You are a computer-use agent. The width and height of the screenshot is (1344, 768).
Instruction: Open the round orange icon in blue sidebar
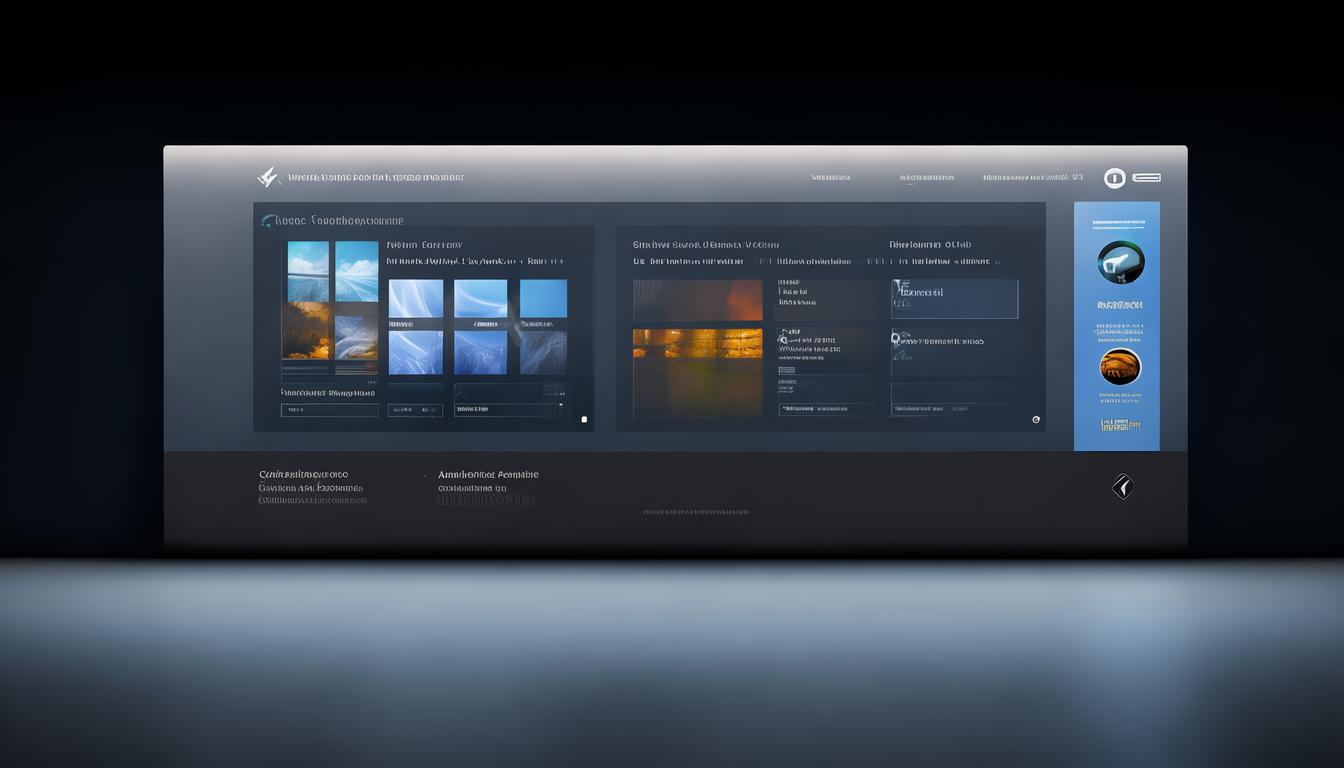(1120, 367)
